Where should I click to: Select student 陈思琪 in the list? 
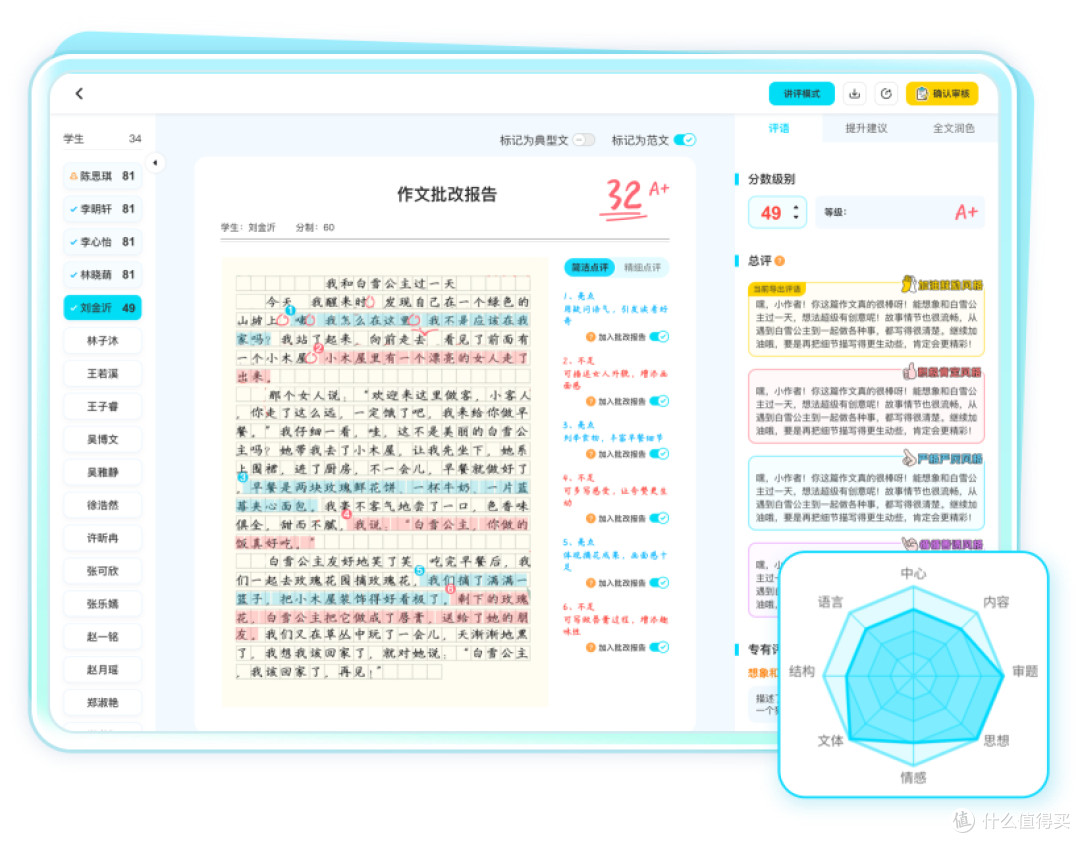click(103, 176)
